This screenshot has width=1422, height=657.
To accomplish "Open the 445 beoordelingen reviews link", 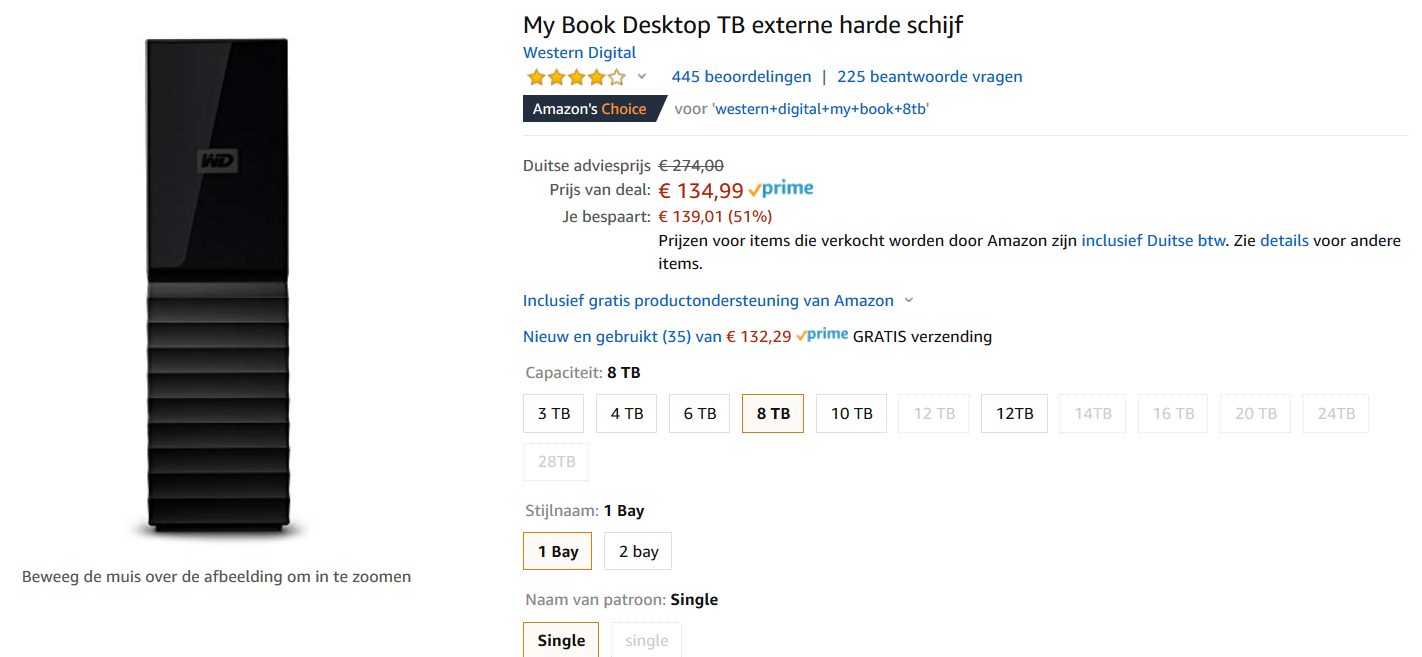I will click(x=741, y=77).
